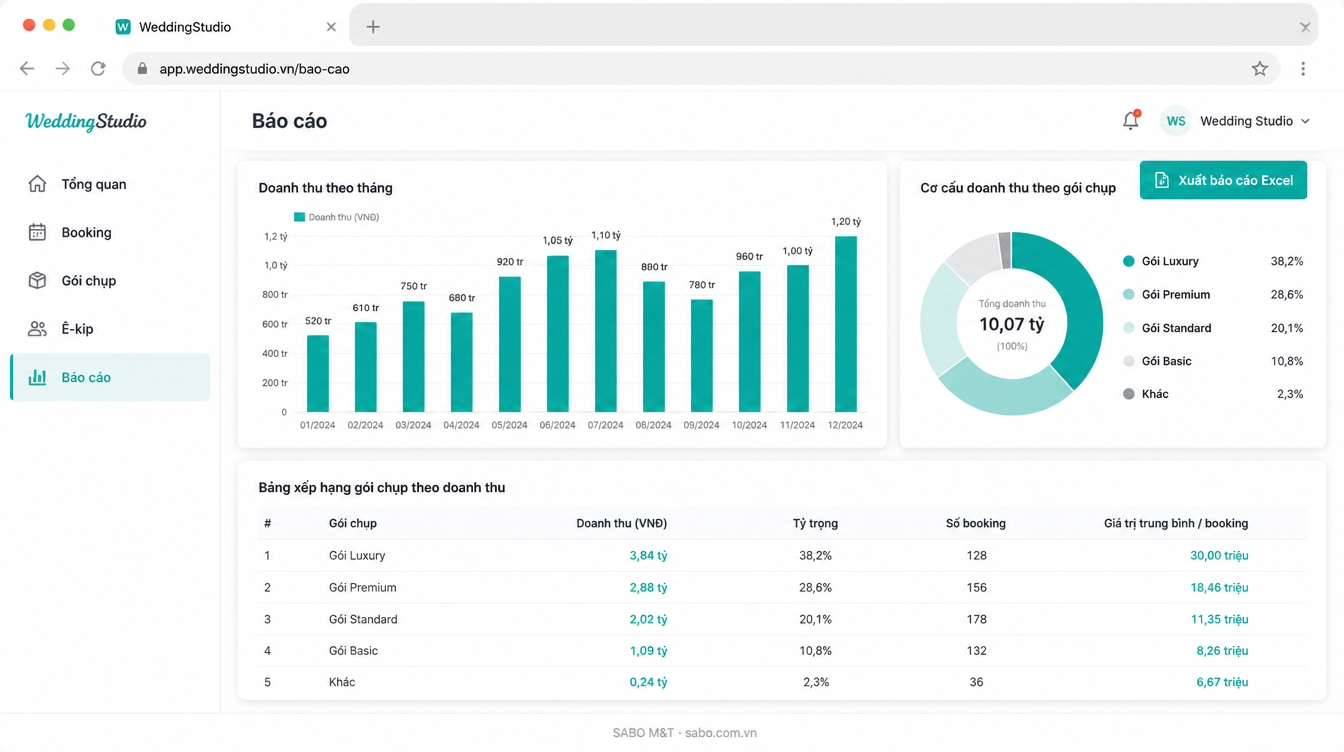
Task: Click the address bar URL field
Action: tap(700, 69)
